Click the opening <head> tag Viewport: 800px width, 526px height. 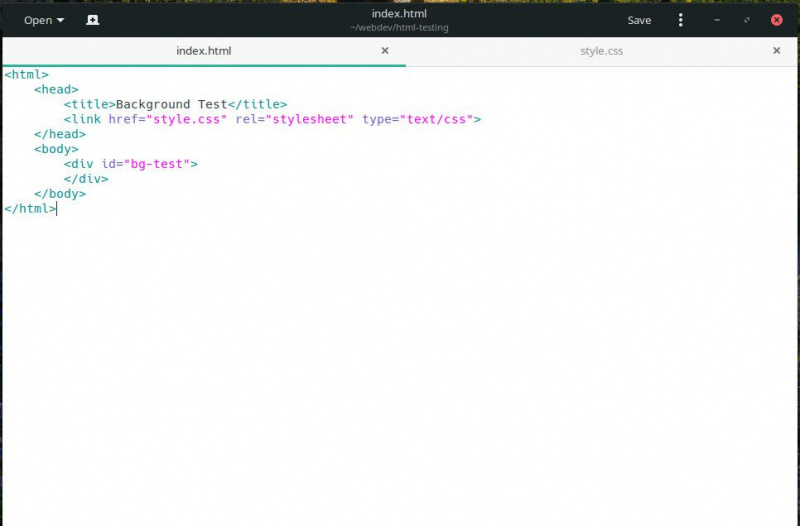pos(56,89)
